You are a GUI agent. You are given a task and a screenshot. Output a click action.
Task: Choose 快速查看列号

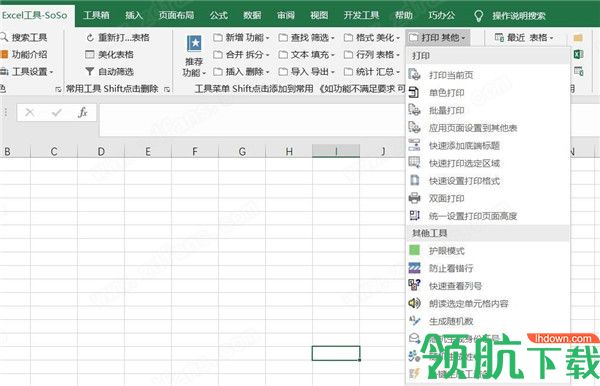pyautogui.click(x=488, y=286)
